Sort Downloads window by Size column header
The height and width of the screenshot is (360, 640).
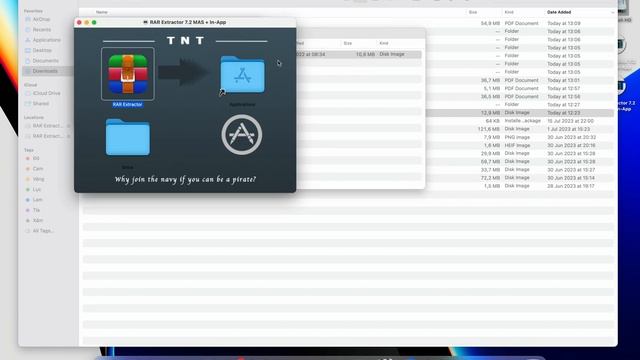click(473, 12)
